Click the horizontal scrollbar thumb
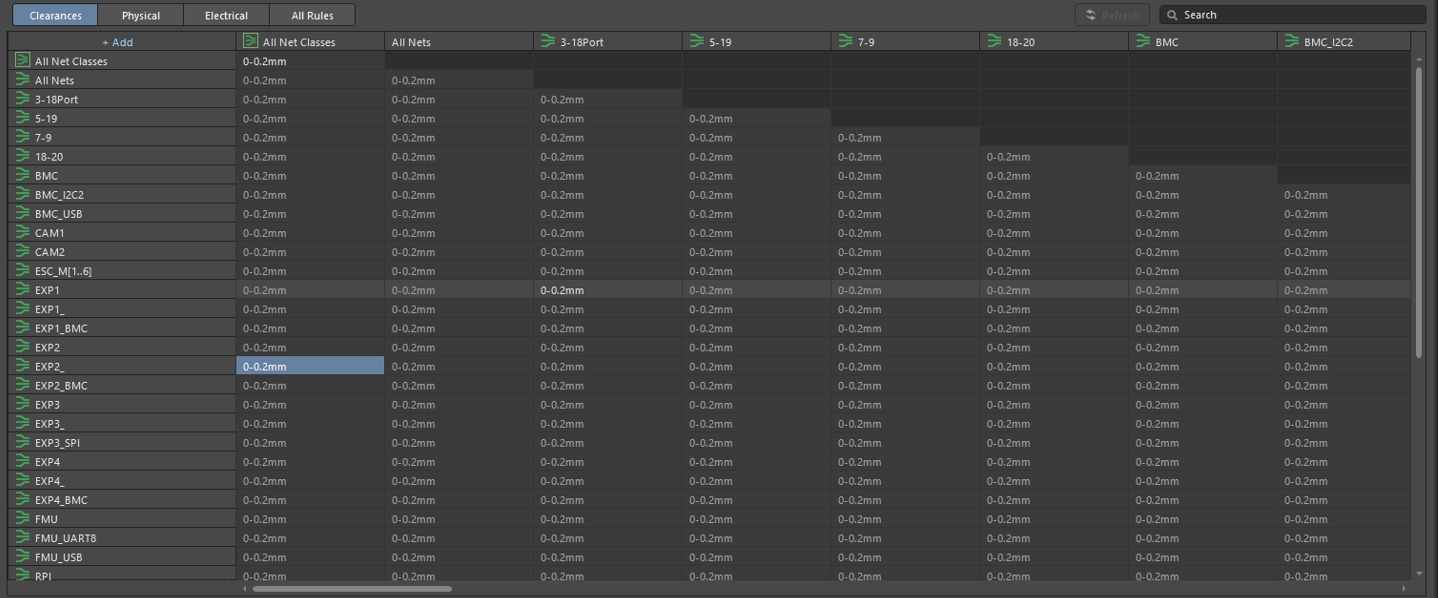The height and width of the screenshot is (598, 1438). pos(351,589)
